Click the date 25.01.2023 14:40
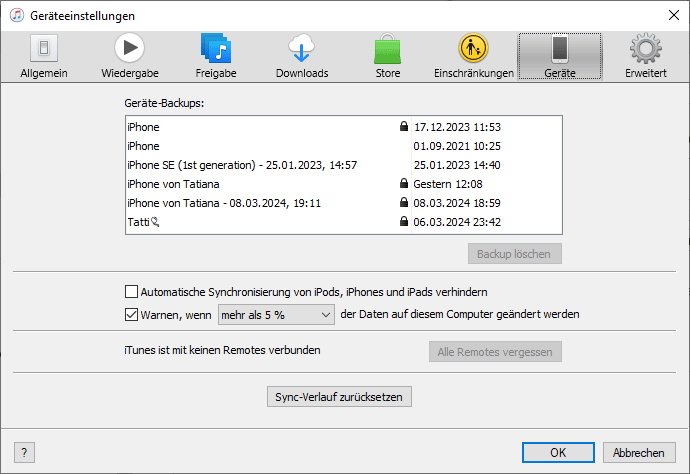The width and height of the screenshot is (690, 474). (x=457, y=165)
